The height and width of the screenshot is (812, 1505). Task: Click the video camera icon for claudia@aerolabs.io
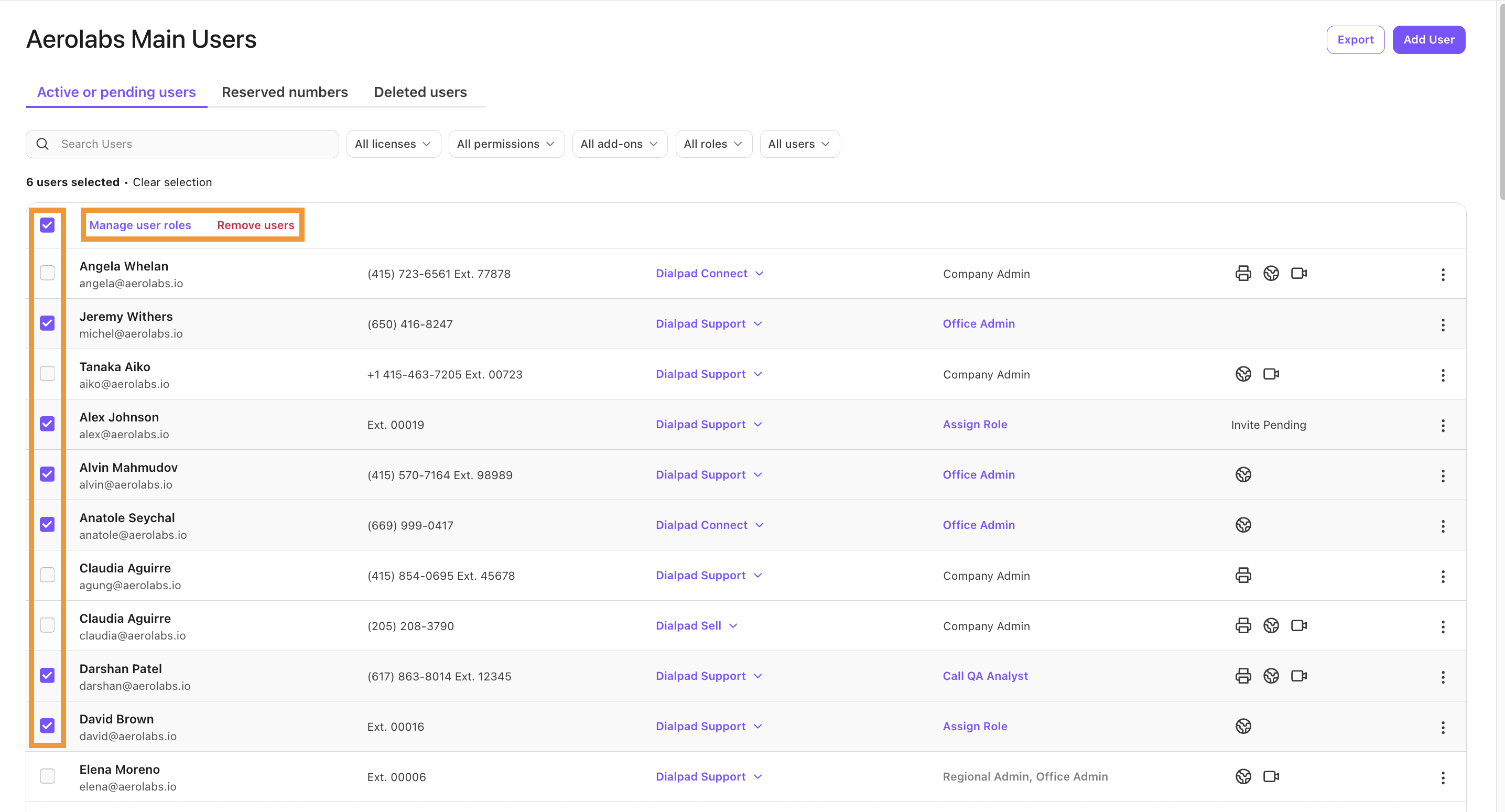tap(1299, 625)
